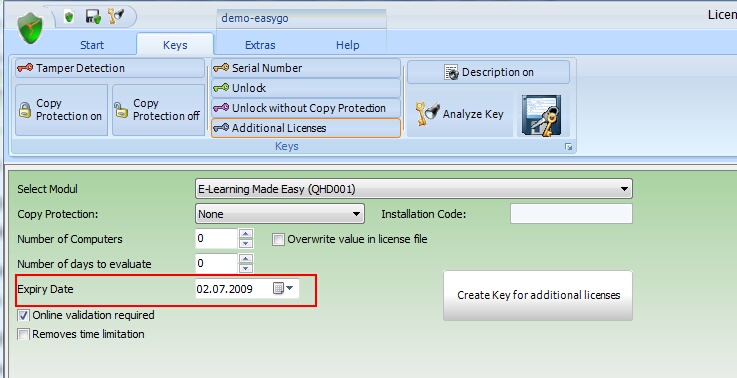The image size is (737, 378).
Task: Increase Number of Computers with up arrow
Action: (246, 234)
